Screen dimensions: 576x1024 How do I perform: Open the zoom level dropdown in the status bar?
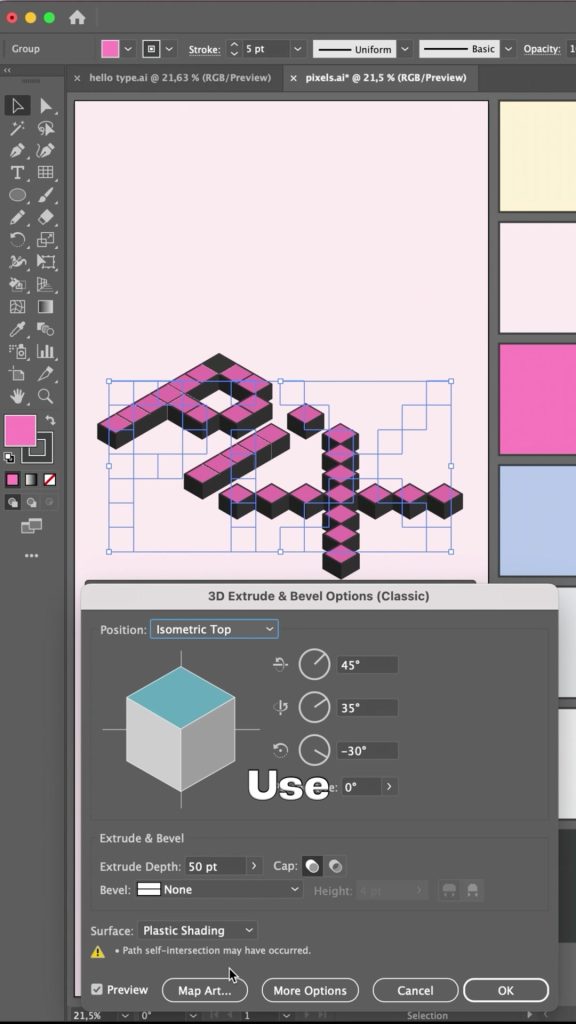[x=125, y=1016]
